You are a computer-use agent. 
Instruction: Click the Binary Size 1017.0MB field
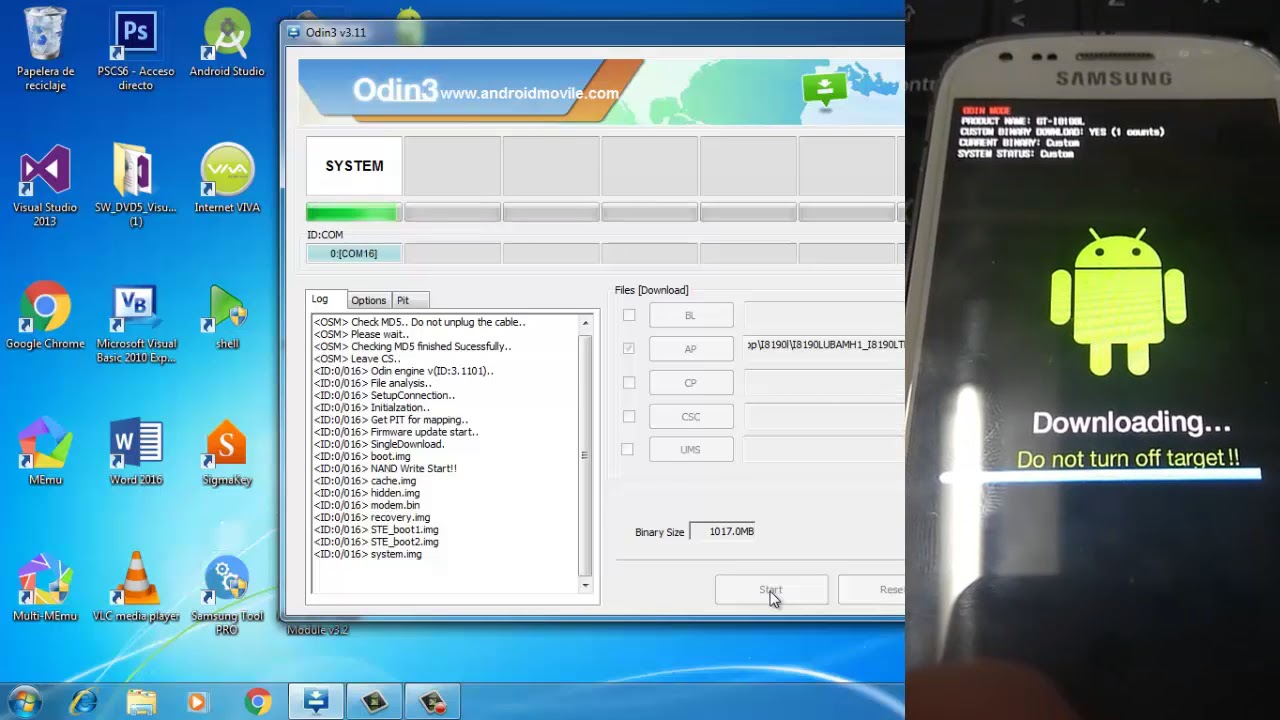click(x=722, y=531)
